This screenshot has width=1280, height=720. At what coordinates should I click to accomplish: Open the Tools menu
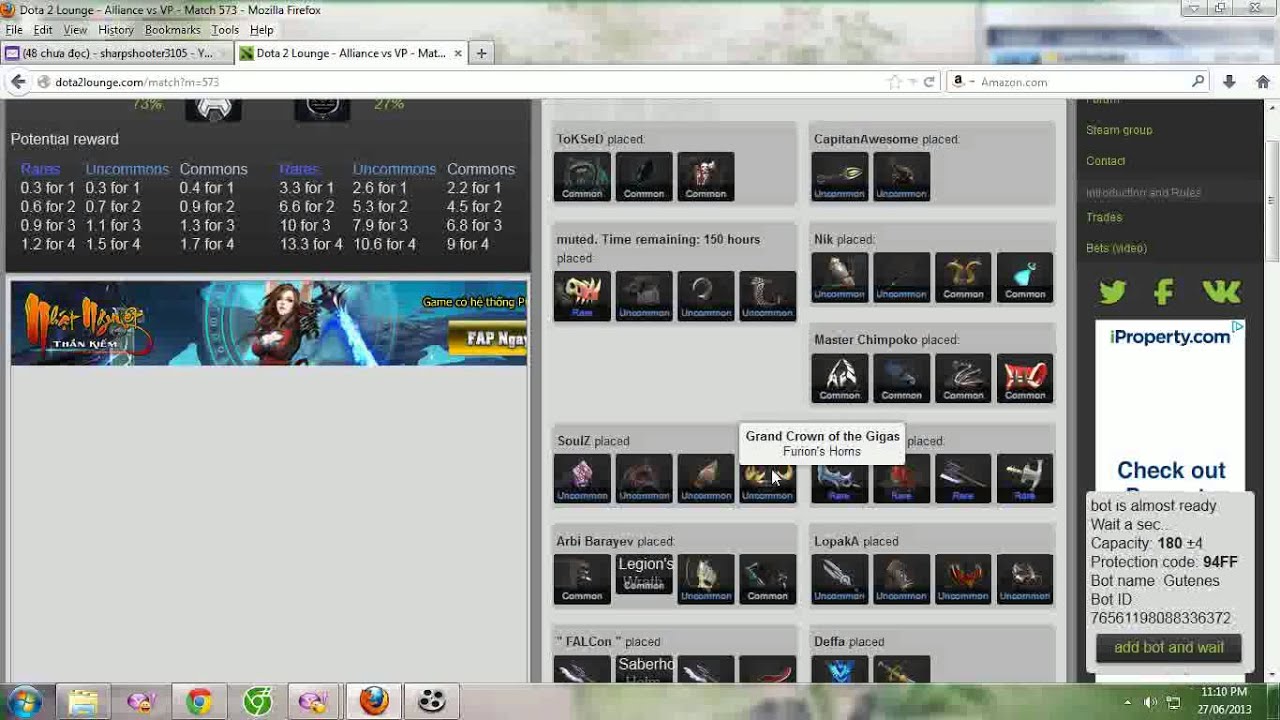(x=225, y=30)
